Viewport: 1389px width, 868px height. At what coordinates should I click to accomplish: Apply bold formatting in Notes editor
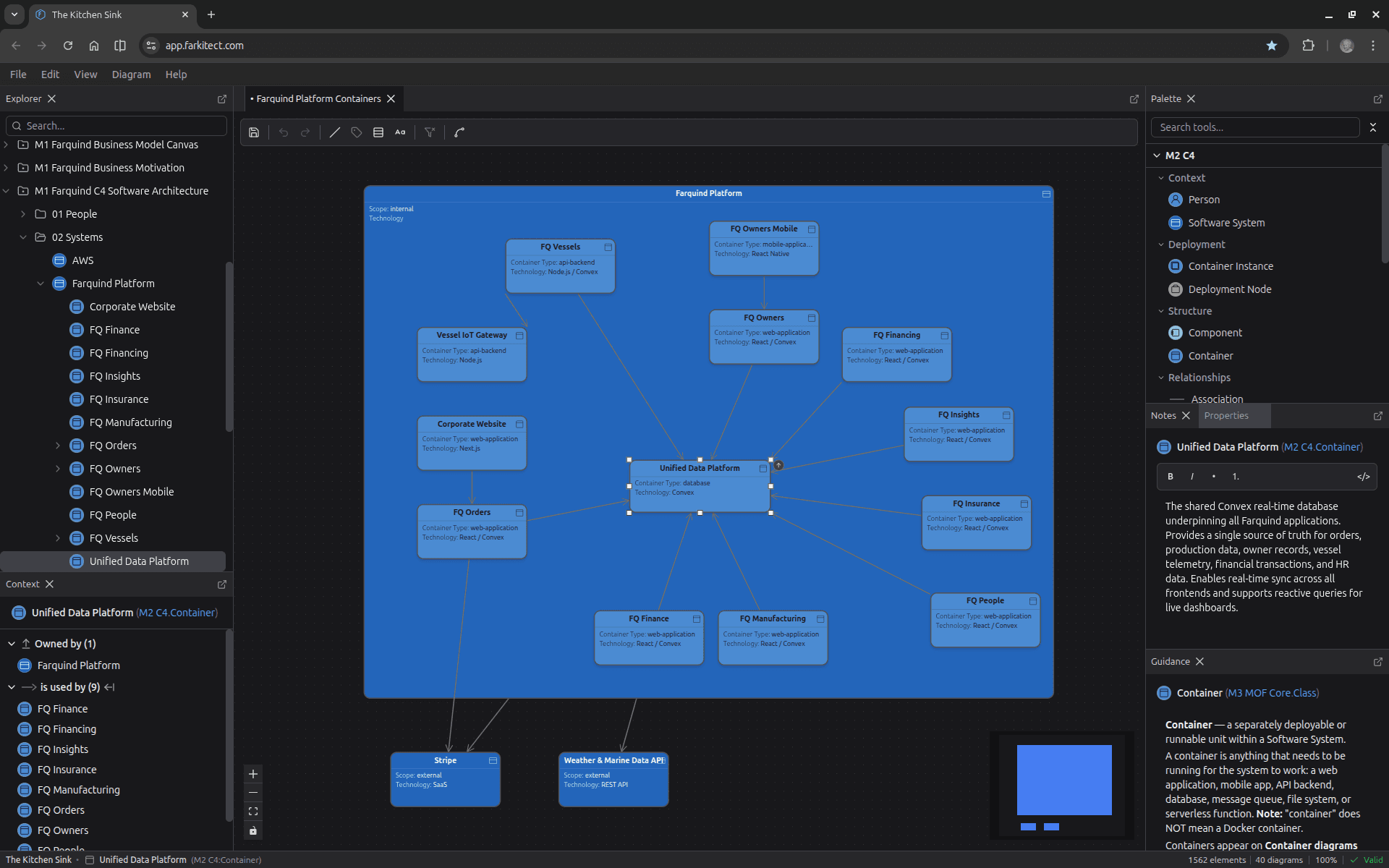[x=1171, y=477]
